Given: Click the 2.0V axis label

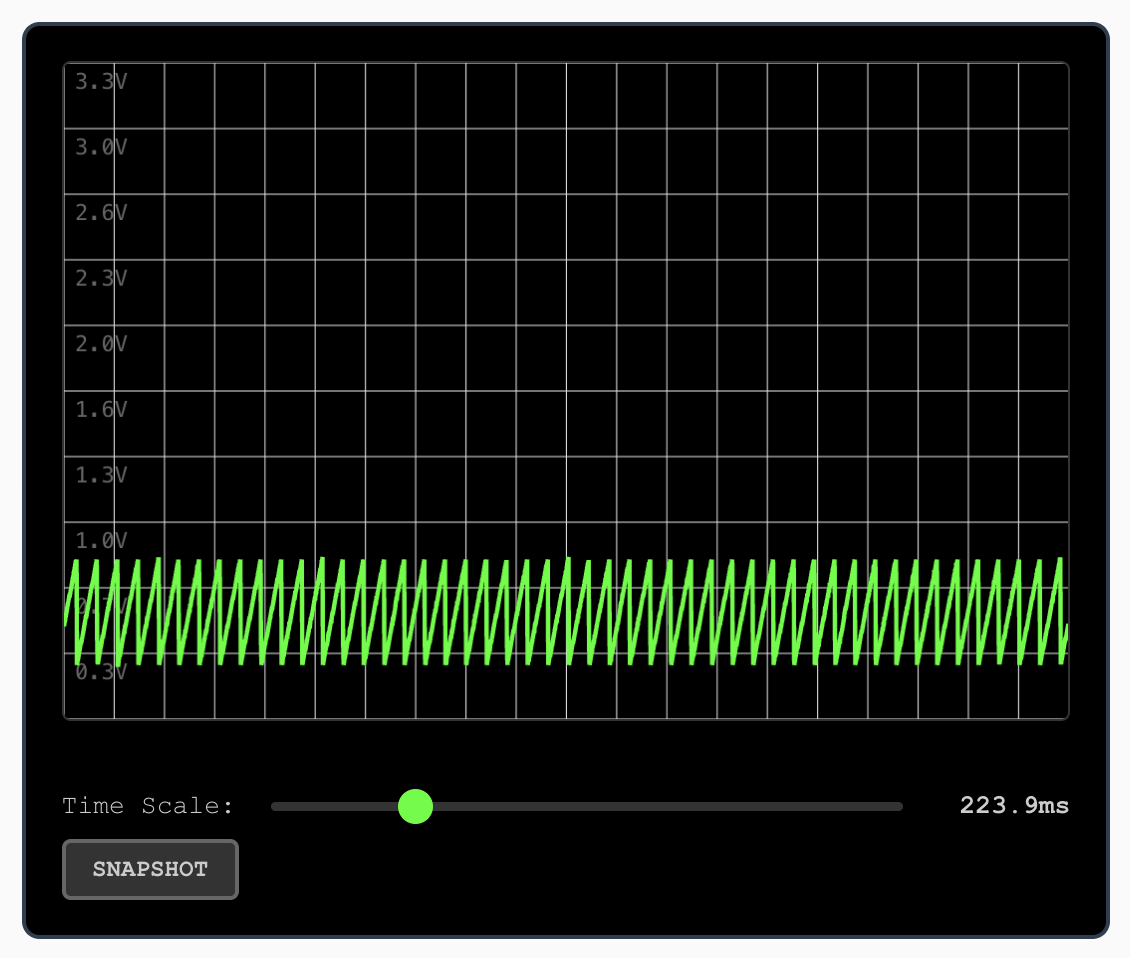Looking at the screenshot, I should tap(101, 344).
